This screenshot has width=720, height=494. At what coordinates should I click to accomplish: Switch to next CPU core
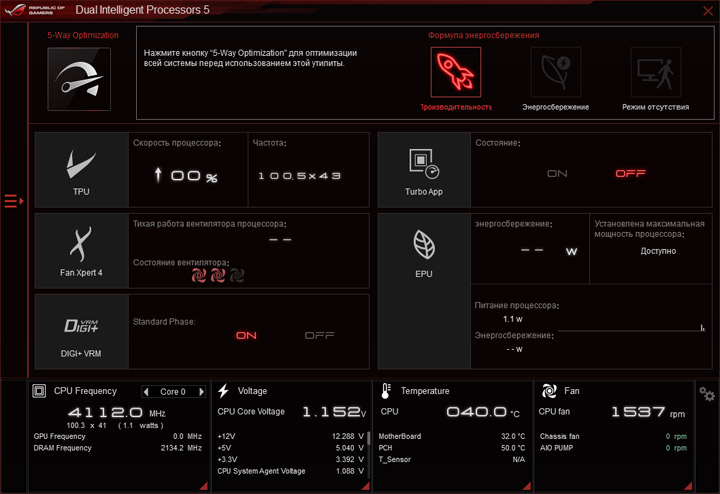pyautogui.click(x=201, y=392)
